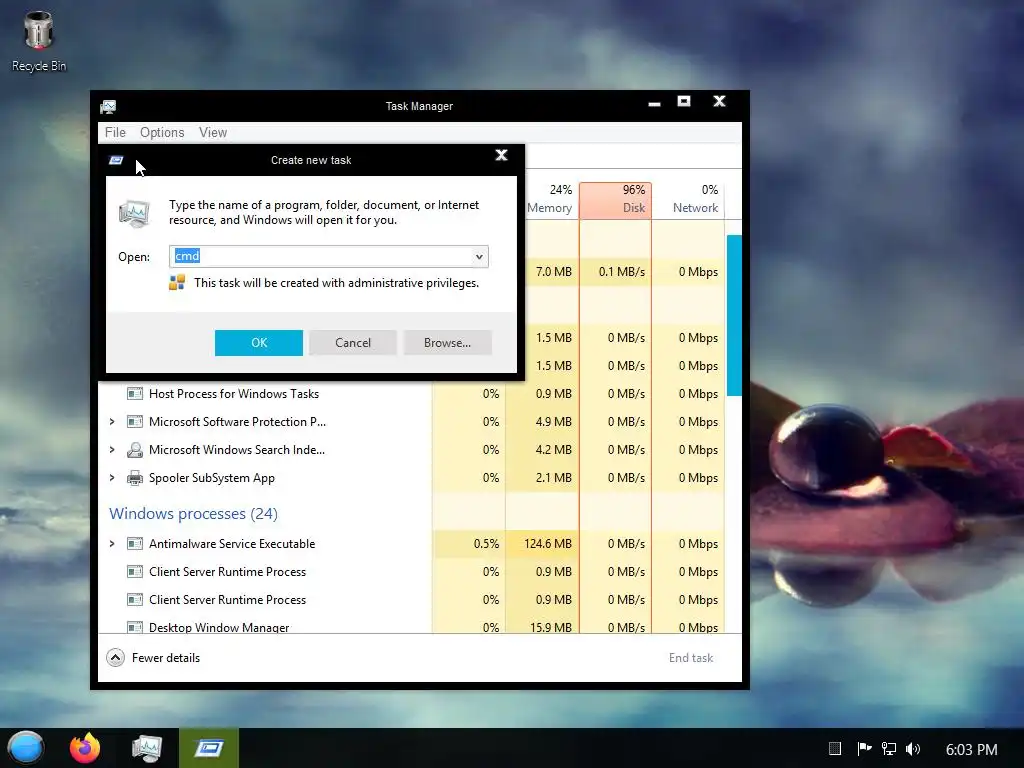Collapse with the Fewer details chevron
This screenshot has width=1024, height=768.
point(116,658)
